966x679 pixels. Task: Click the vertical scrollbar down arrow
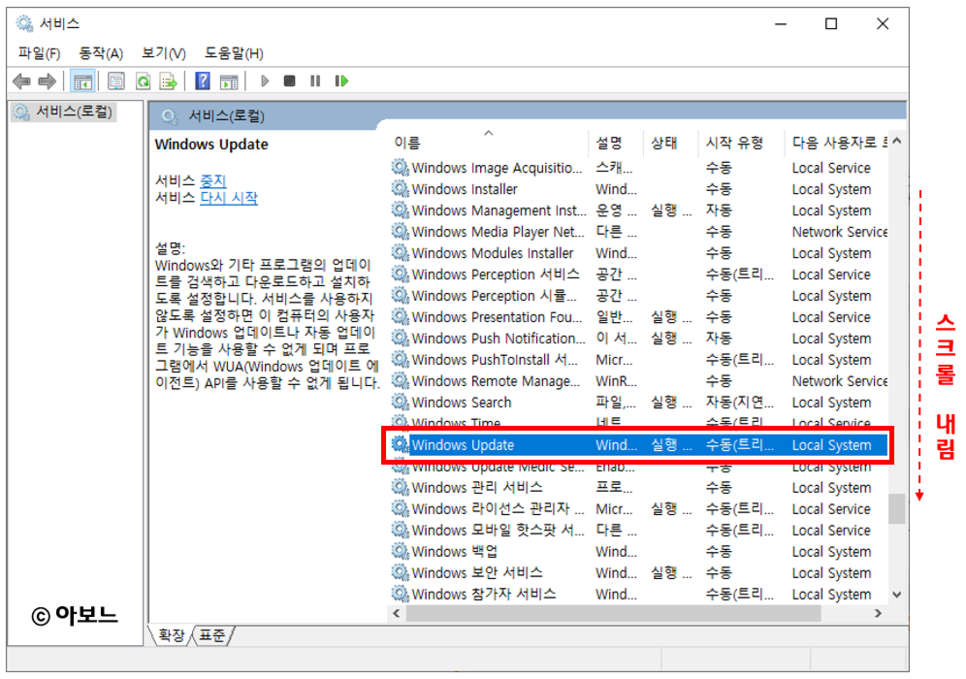click(897, 595)
